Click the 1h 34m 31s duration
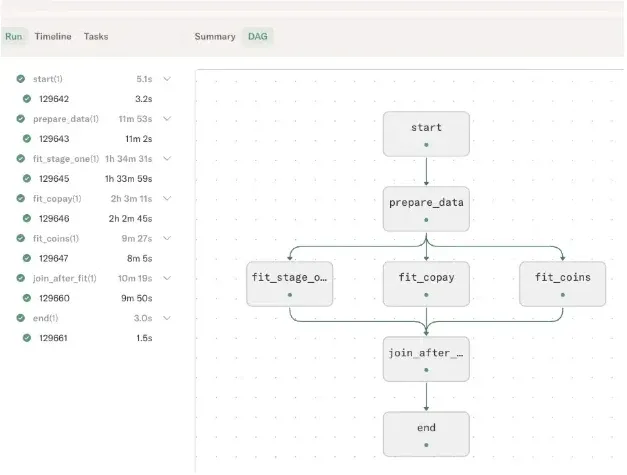Image resolution: width=627 pixels, height=475 pixels. coord(128,159)
